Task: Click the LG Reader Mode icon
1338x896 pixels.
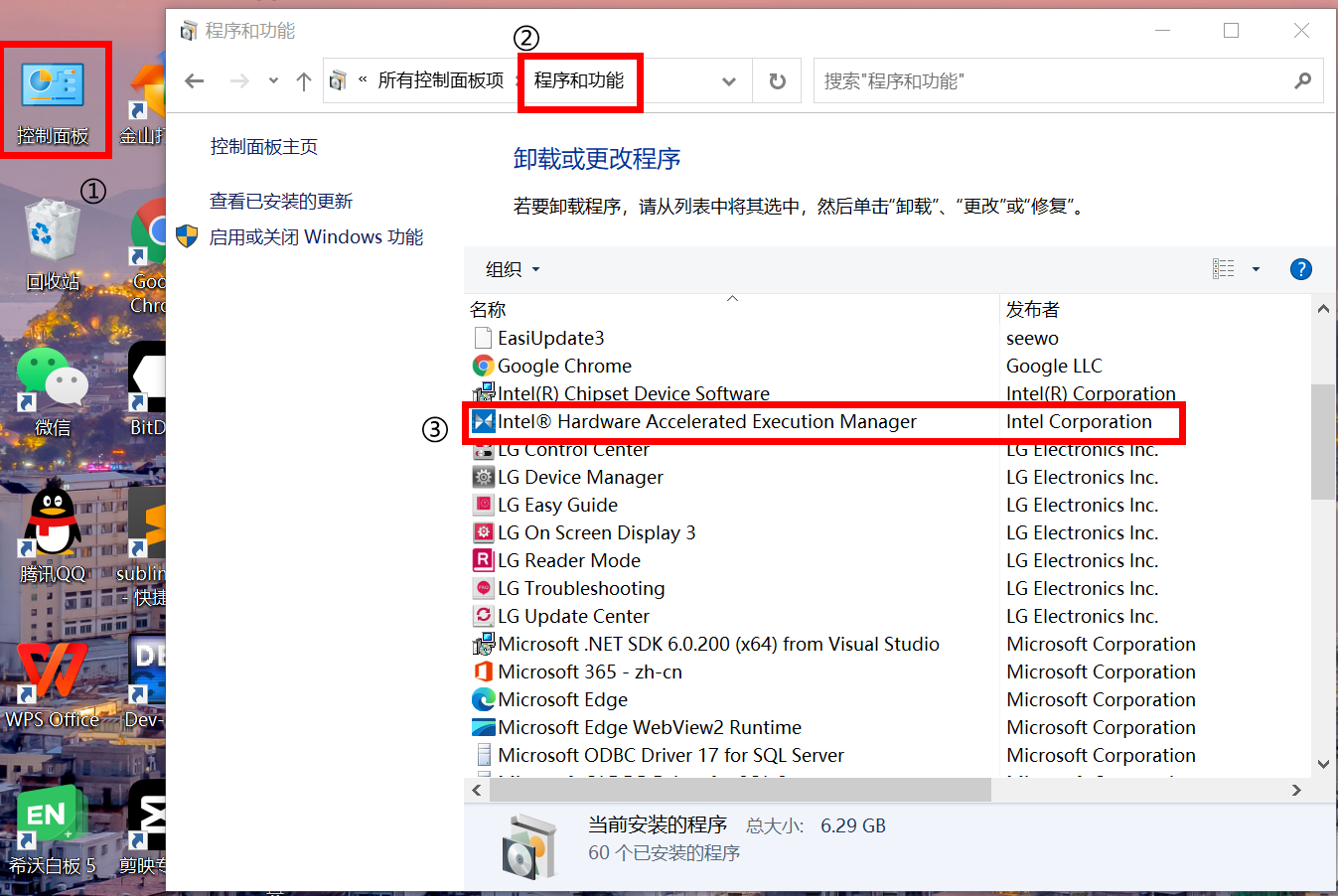Action: [x=483, y=560]
